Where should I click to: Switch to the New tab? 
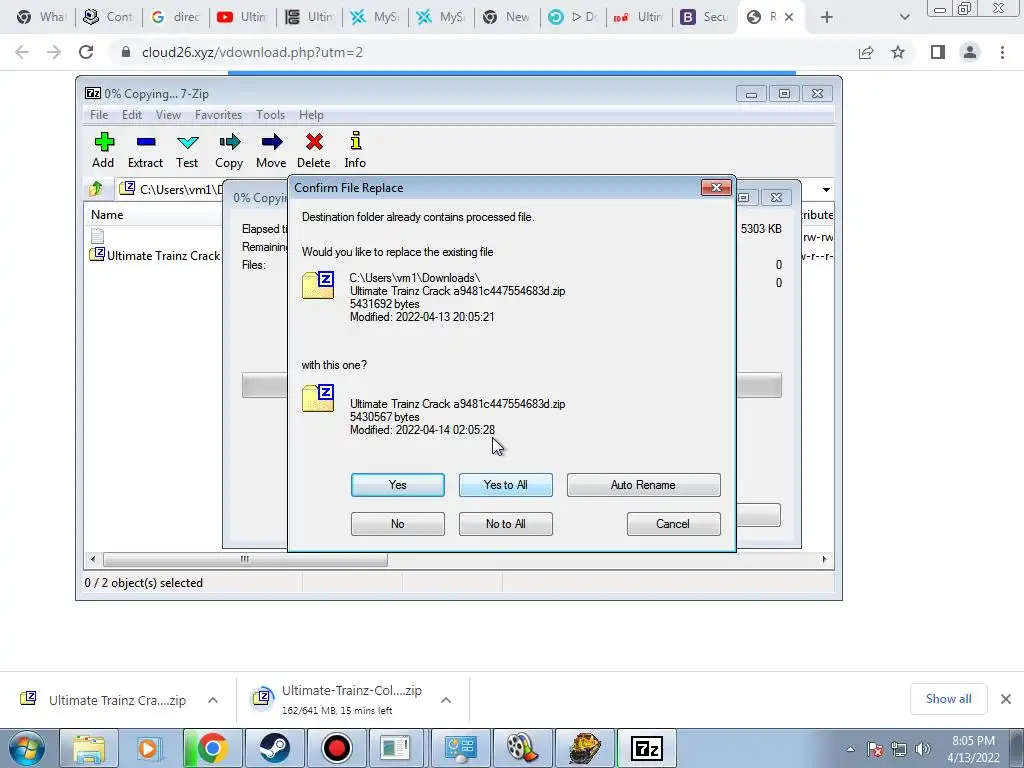pos(507,18)
